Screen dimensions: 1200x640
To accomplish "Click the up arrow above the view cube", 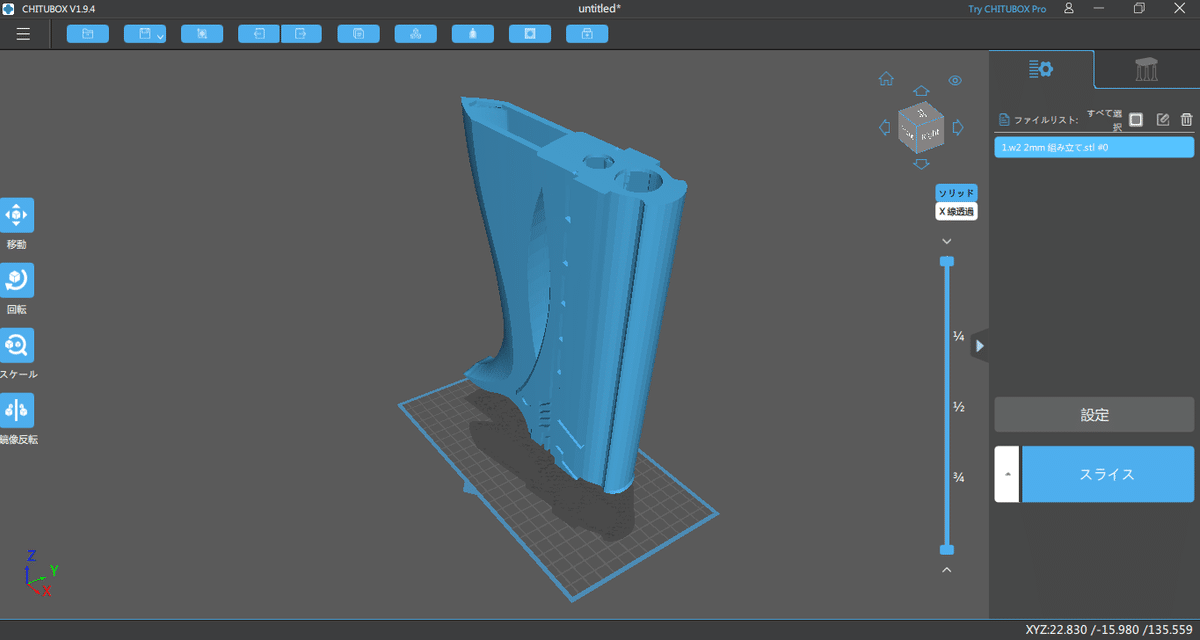I will (922, 90).
